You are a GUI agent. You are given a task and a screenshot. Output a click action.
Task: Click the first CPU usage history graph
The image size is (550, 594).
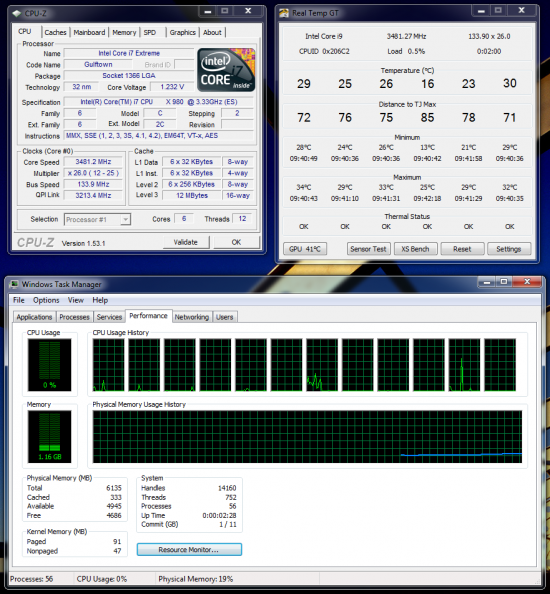click(108, 365)
